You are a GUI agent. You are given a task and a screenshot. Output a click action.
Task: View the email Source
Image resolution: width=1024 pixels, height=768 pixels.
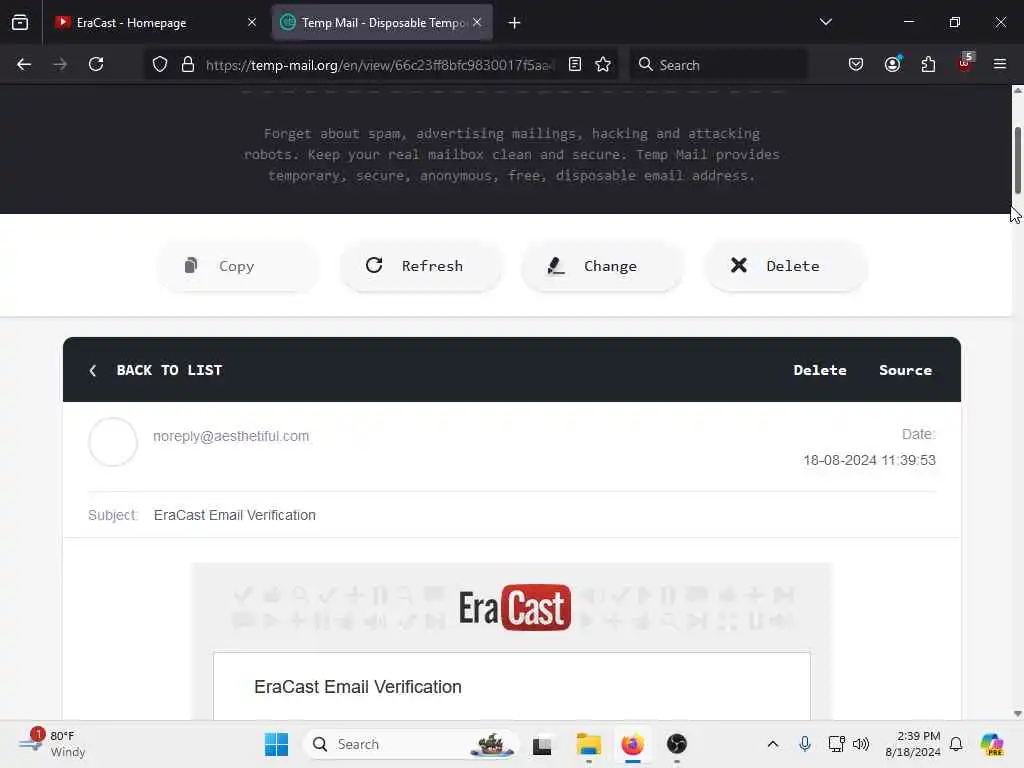[905, 370]
